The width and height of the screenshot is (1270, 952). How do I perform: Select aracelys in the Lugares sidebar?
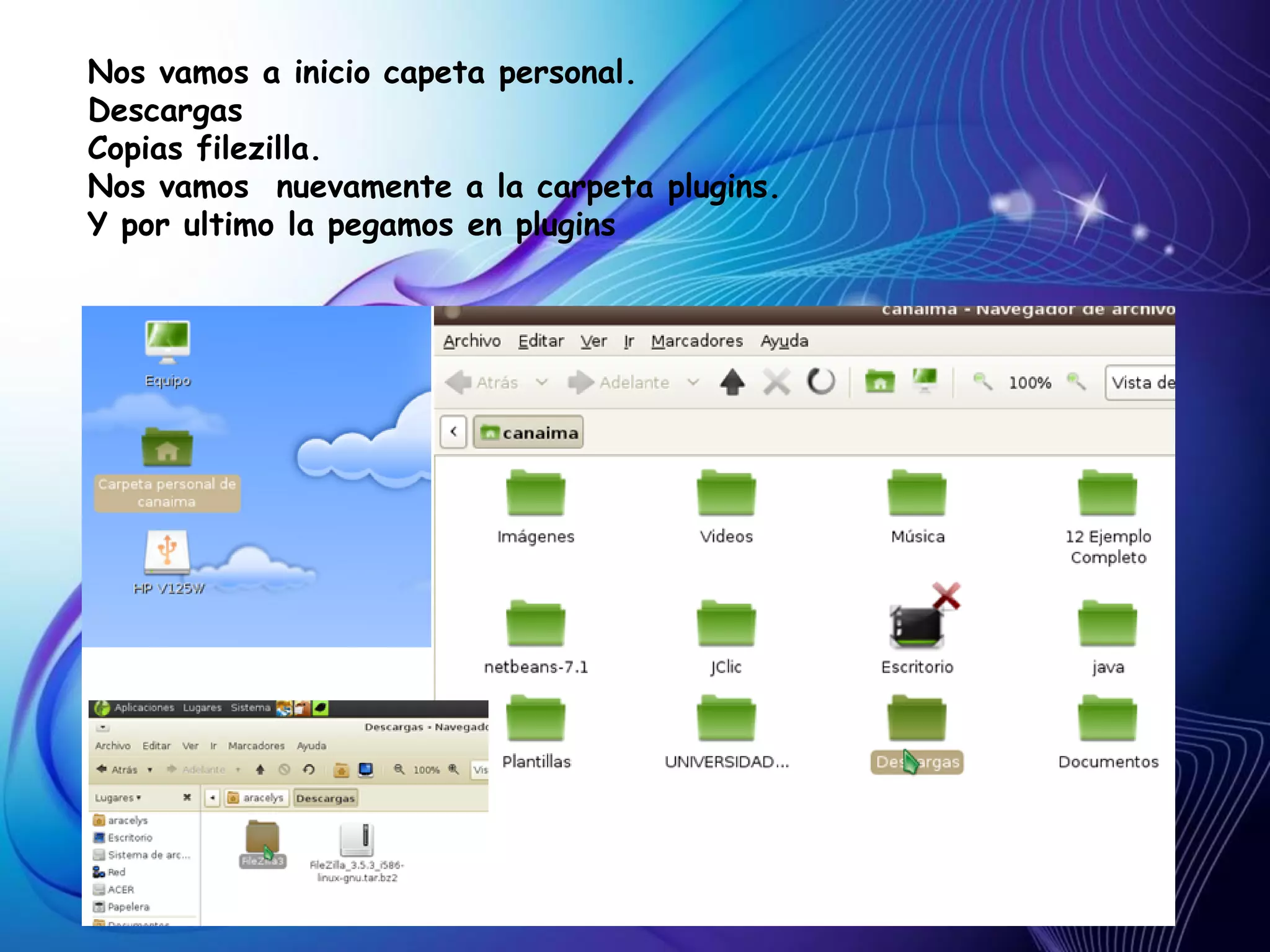tap(121, 821)
